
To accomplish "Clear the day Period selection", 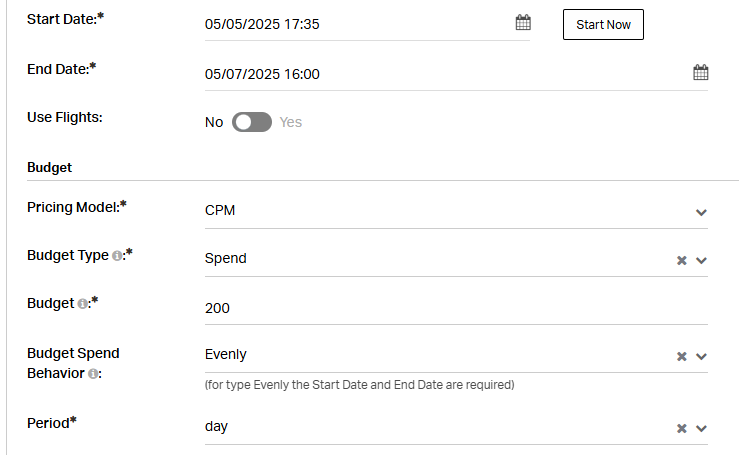I will coord(682,428).
